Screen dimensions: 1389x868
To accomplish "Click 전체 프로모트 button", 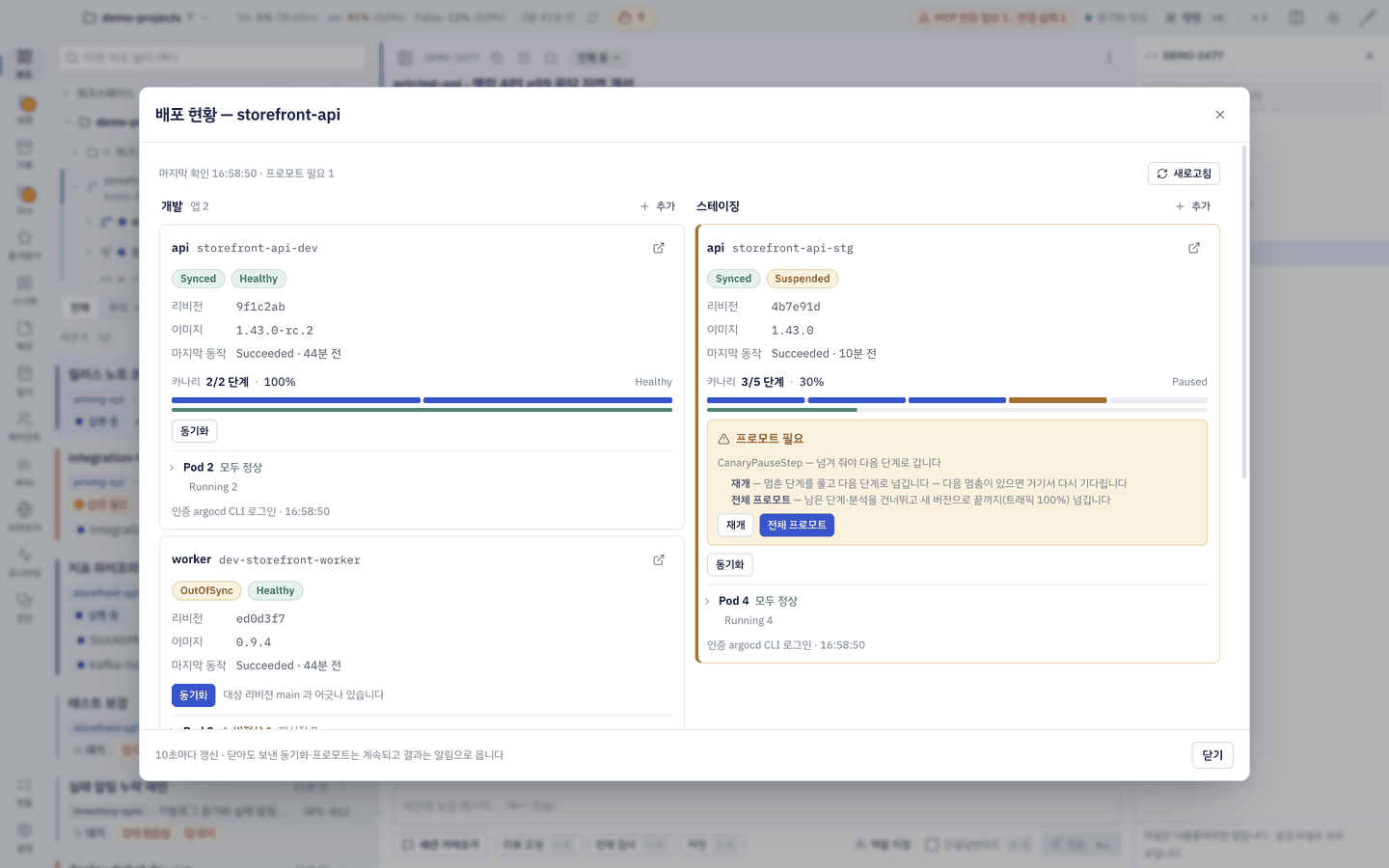I will [797, 525].
